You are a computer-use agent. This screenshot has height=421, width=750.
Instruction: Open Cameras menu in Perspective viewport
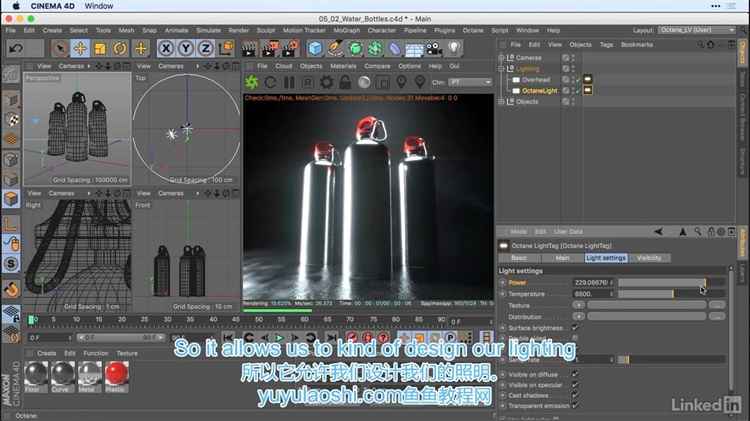[x=71, y=66]
